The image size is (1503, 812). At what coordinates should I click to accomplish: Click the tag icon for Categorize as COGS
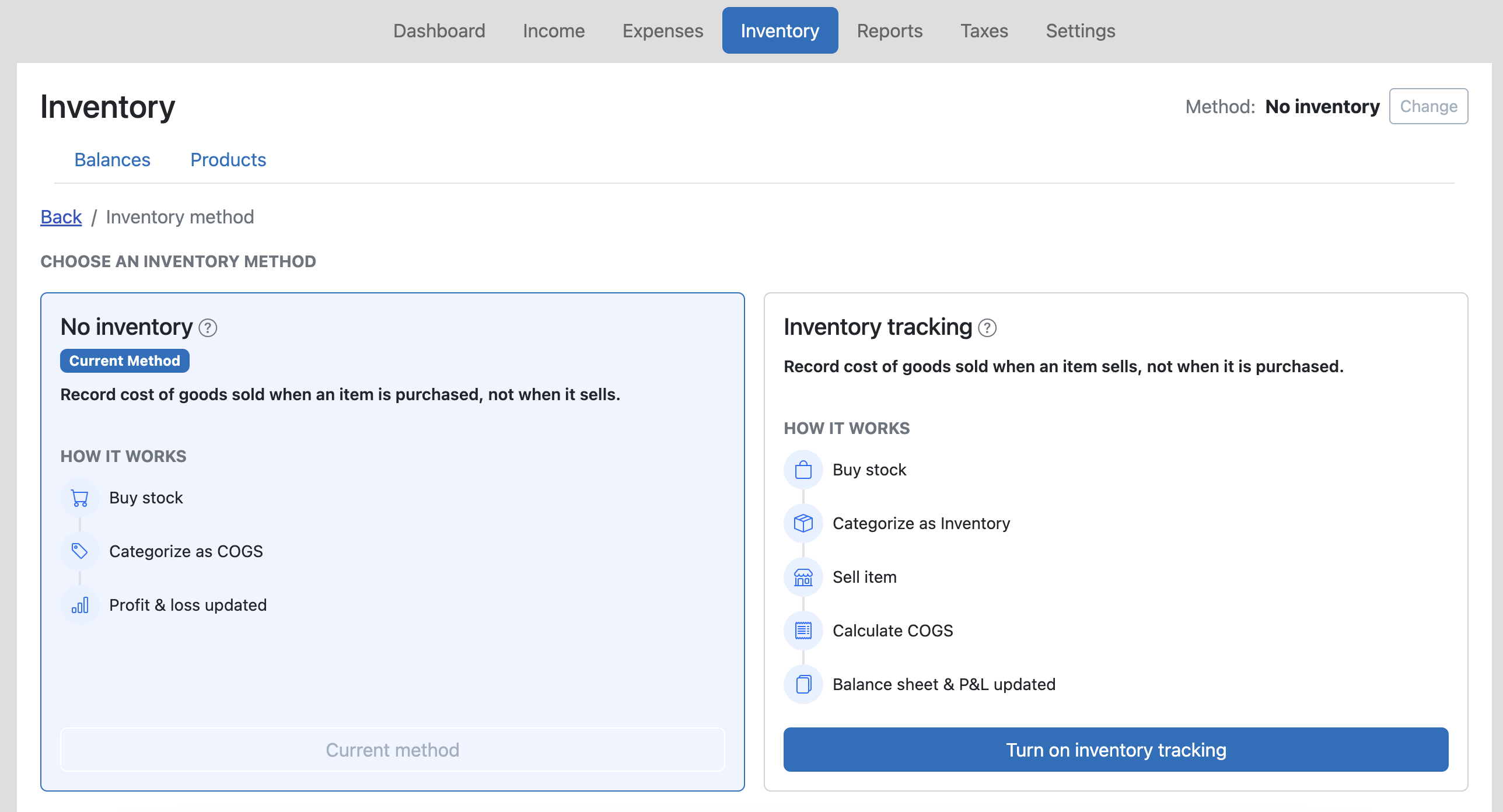pyautogui.click(x=80, y=551)
